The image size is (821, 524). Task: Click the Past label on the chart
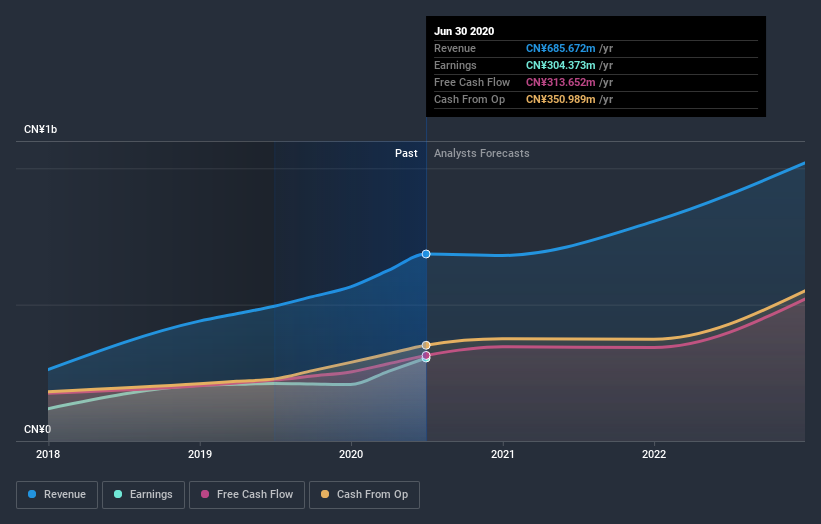click(406, 153)
